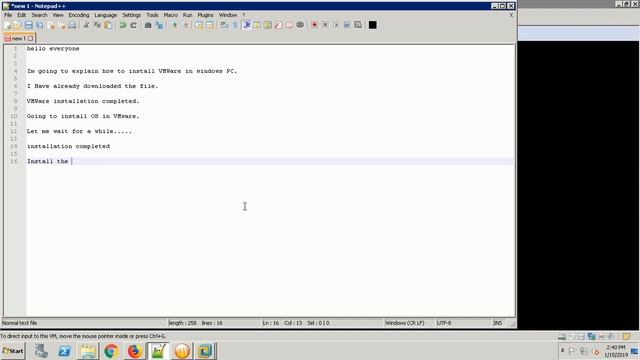Select the 'new 1' document tab
The image size is (640, 360).
pyautogui.click(x=19, y=38)
